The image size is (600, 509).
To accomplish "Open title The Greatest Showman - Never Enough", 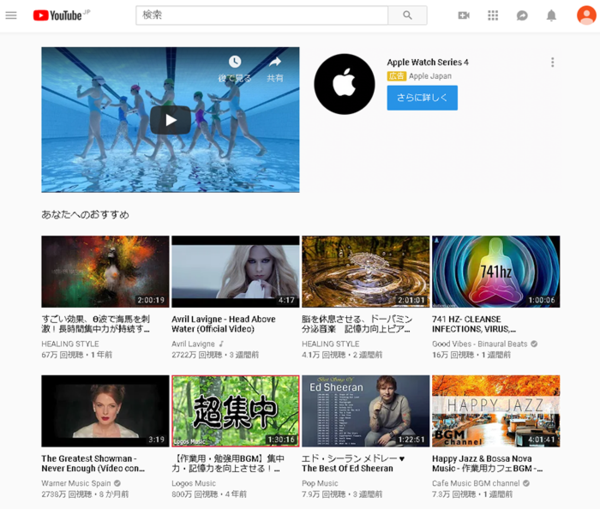I will point(93,463).
